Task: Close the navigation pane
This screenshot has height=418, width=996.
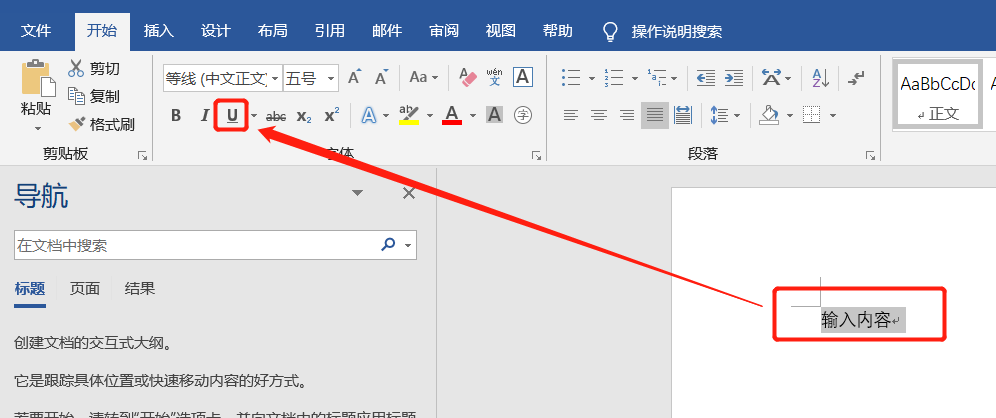Action: tap(408, 193)
